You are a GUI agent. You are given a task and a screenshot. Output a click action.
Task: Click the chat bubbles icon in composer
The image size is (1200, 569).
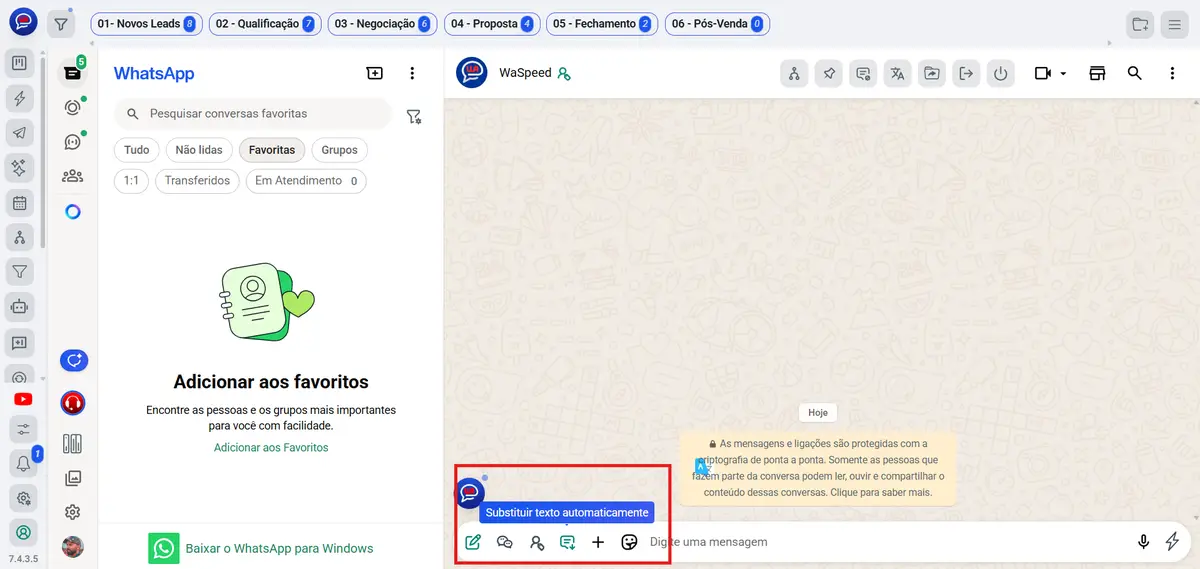point(505,542)
